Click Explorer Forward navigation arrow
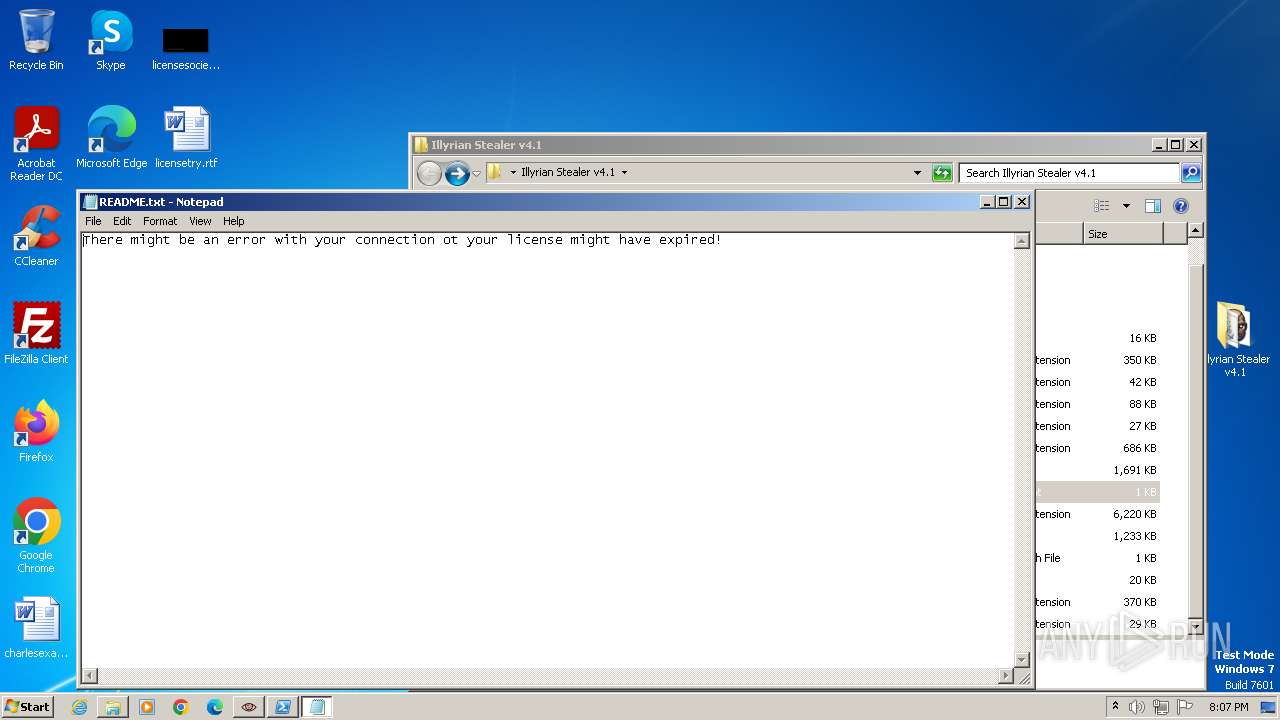The height and width of the screenshot is (720, 1280). click(457, 173)
